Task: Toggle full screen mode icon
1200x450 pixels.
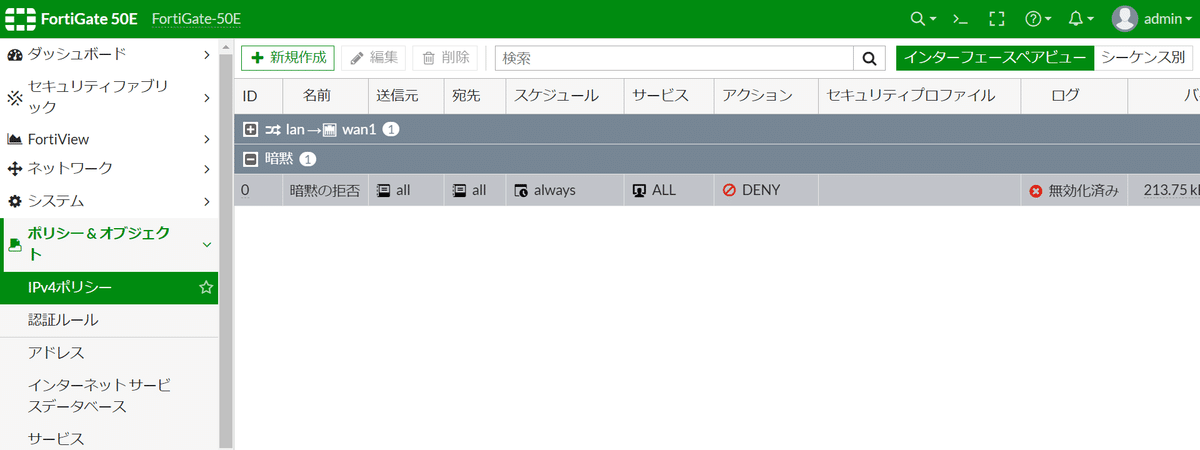Action: (995, 19)
